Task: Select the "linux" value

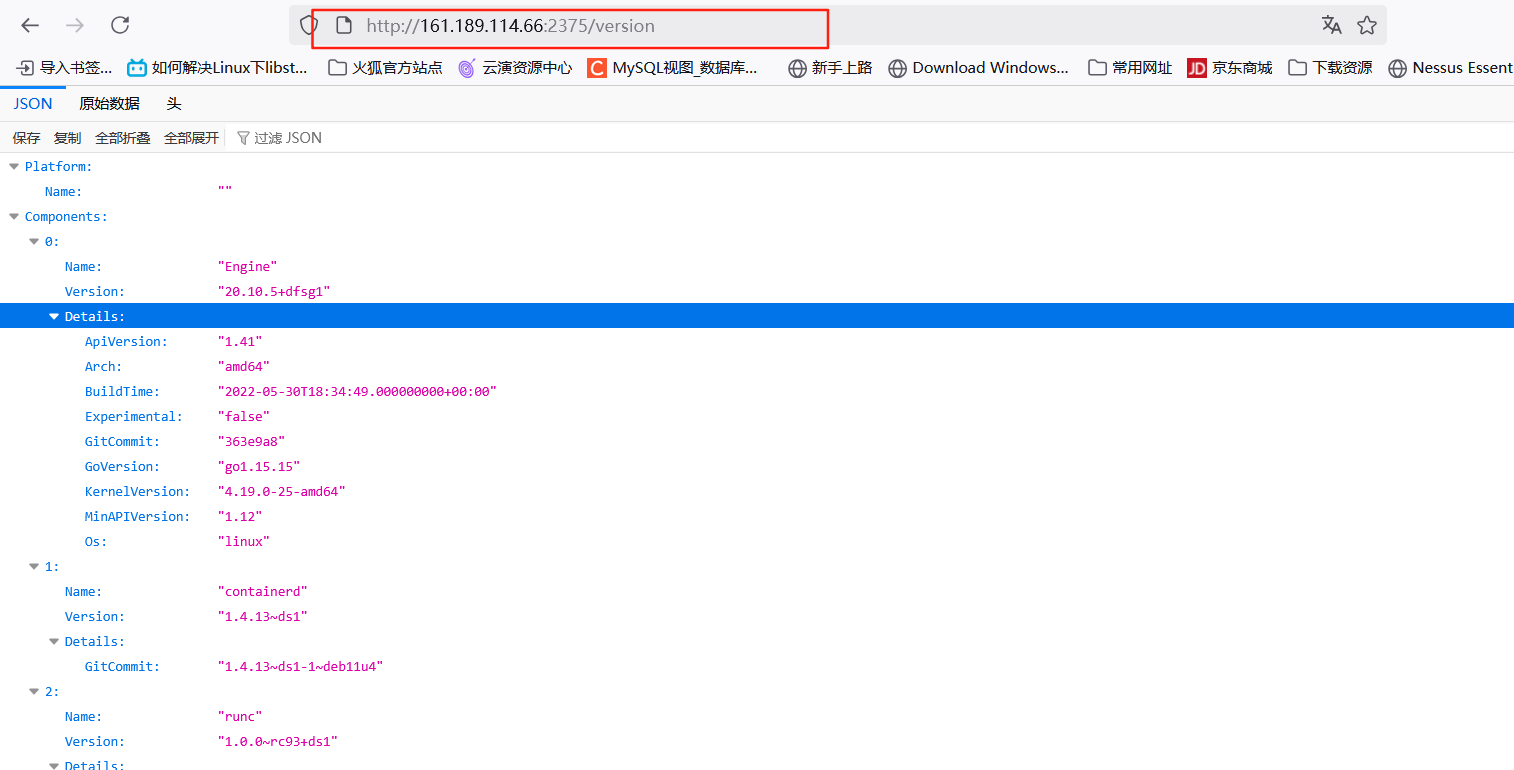Action: pyautogui.click(x=244, y=541)
